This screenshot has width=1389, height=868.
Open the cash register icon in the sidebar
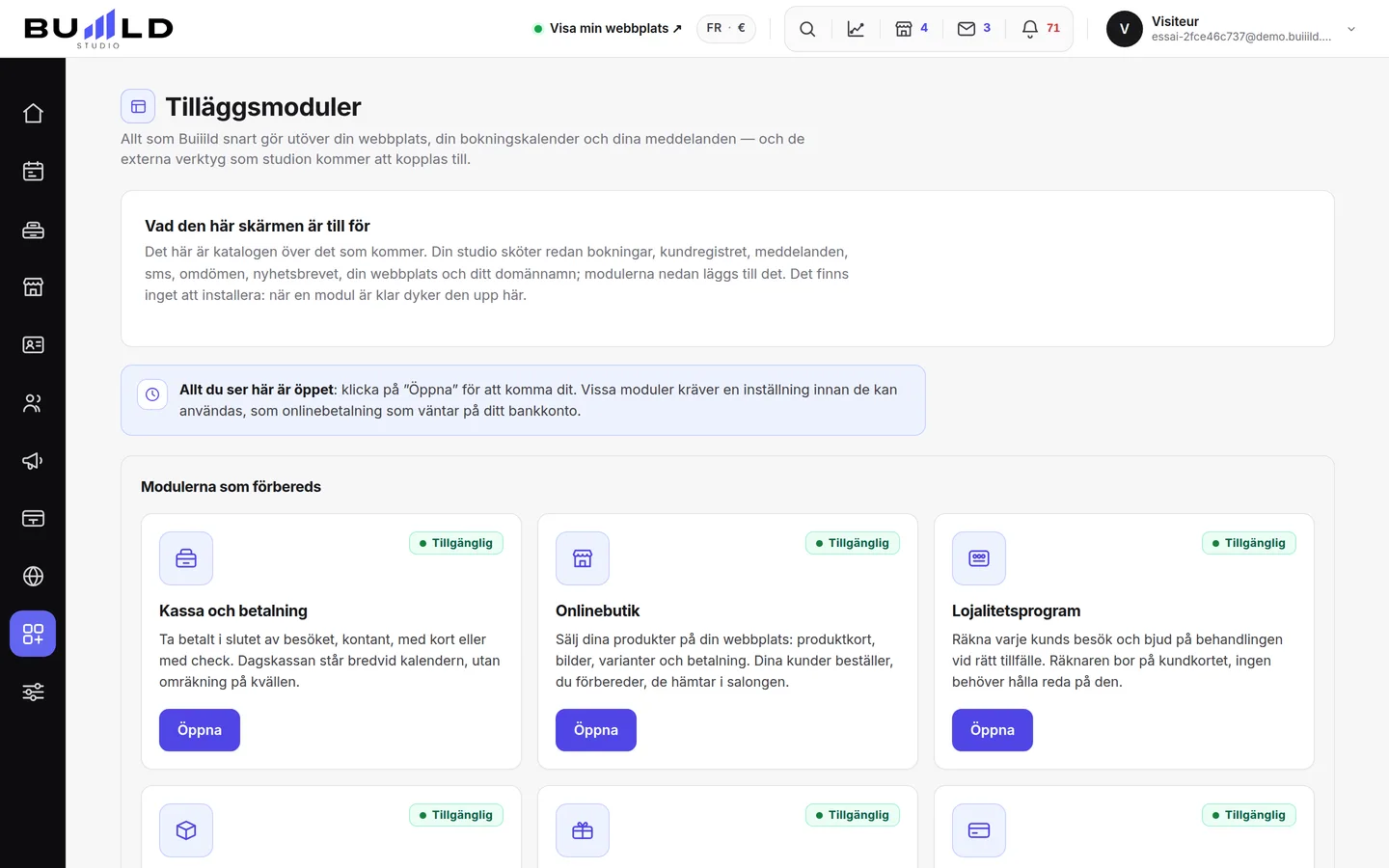click(33, 229)
